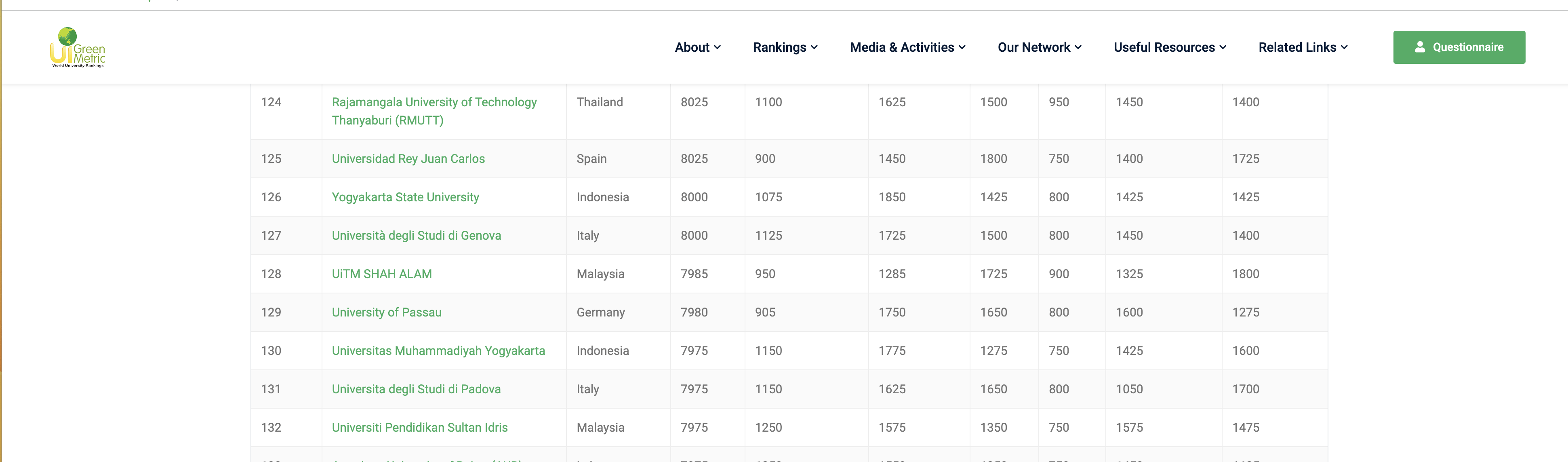
Task: Expand the Media & Activities menu
Action: click(x=907, y=47)
